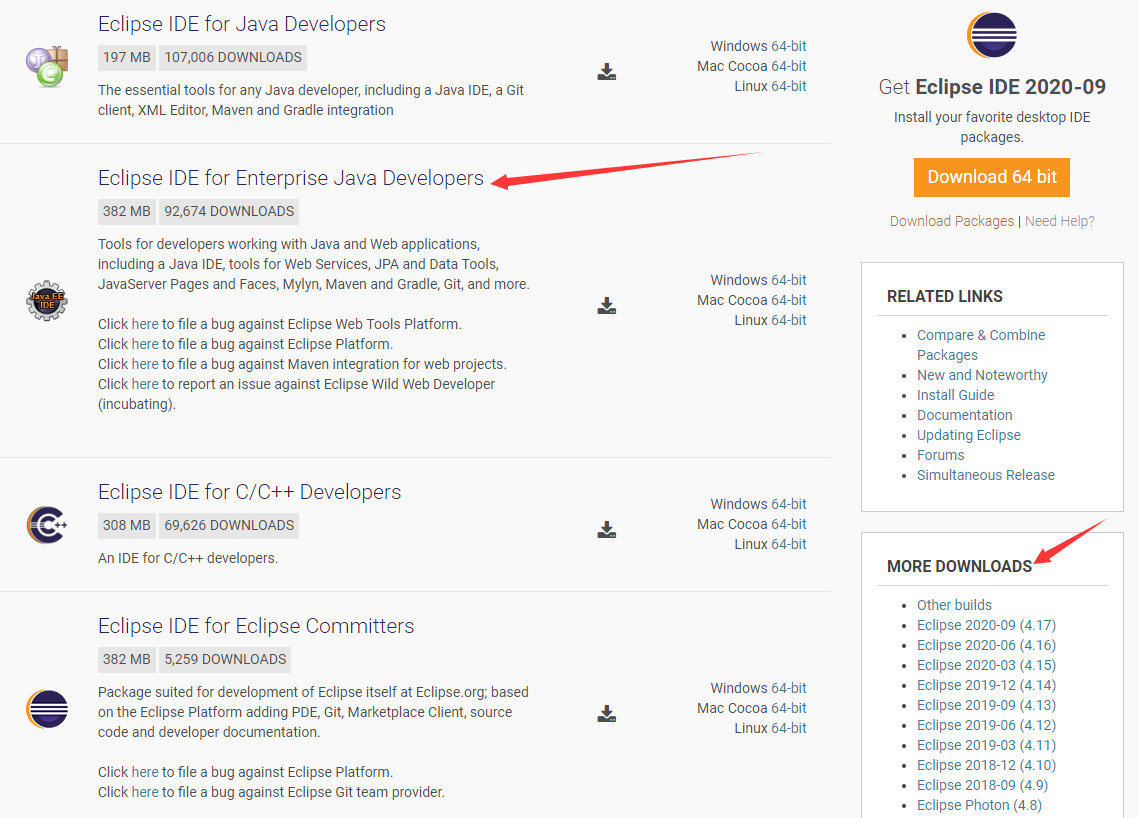Viewport: 1139px width, 818px height.
Task: Click 'here' for Maven integration for web projects bug
Action: point(145,364)
